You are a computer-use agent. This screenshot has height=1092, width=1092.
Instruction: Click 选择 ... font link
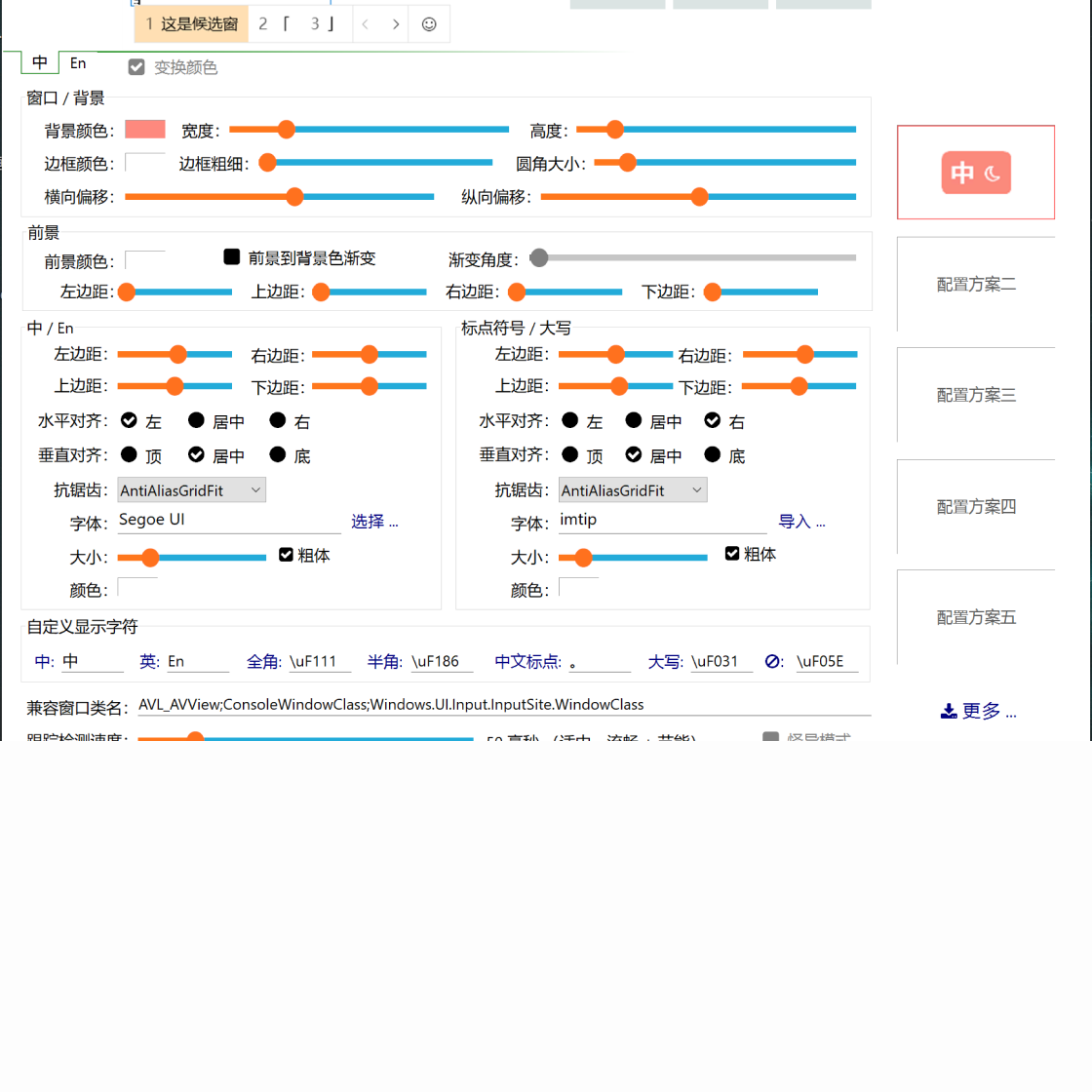[x=374, y=522]
